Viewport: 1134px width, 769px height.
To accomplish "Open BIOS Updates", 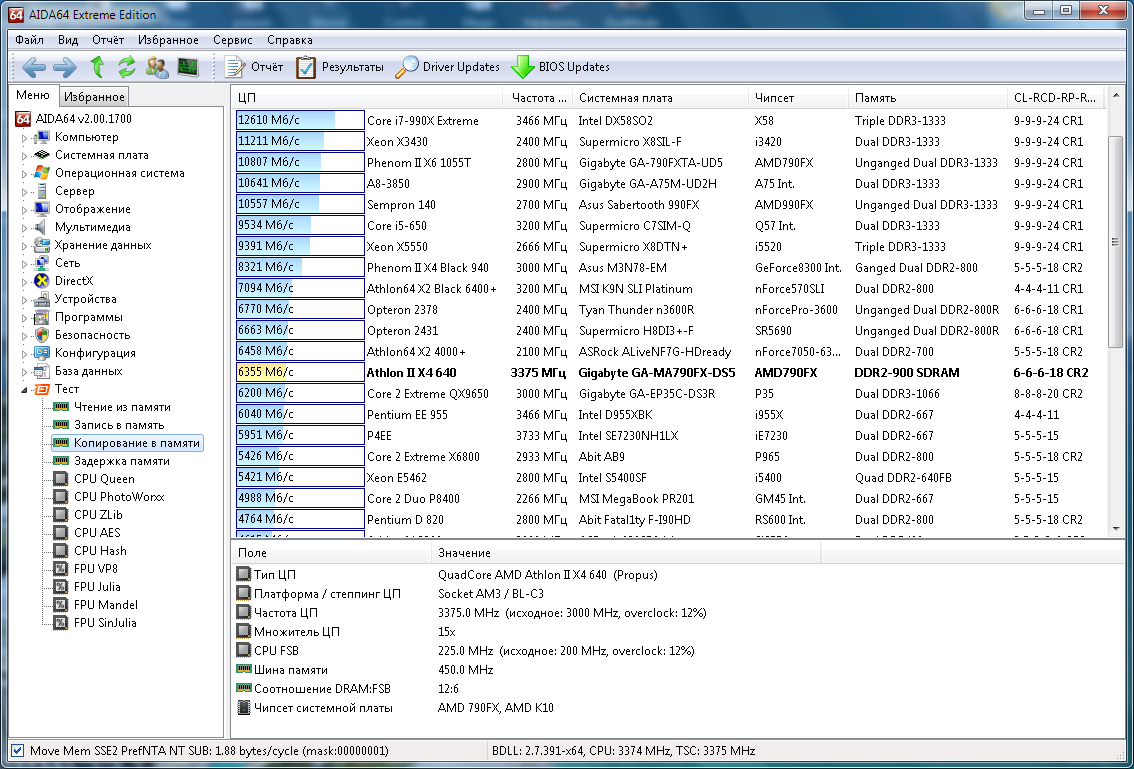I will pyautogui.click(x=560, y=67).
